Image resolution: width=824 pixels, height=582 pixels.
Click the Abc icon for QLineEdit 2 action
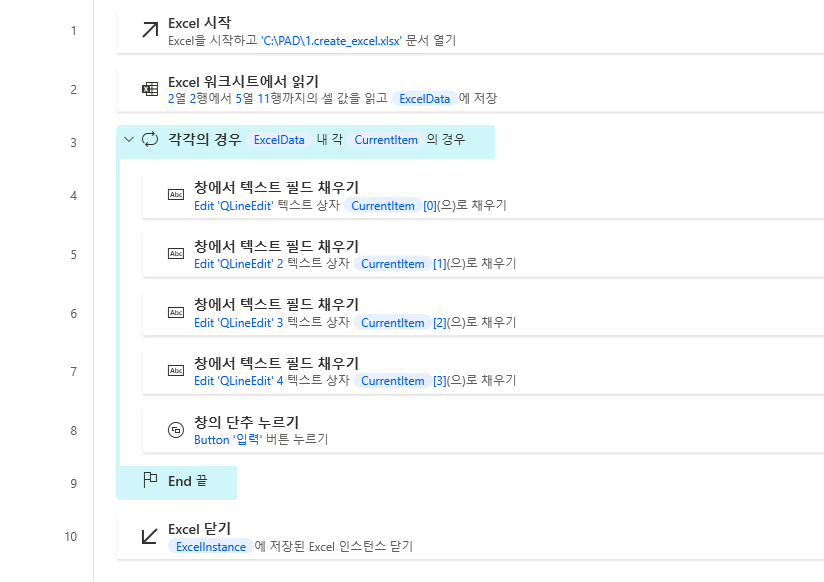coord(176,255)
